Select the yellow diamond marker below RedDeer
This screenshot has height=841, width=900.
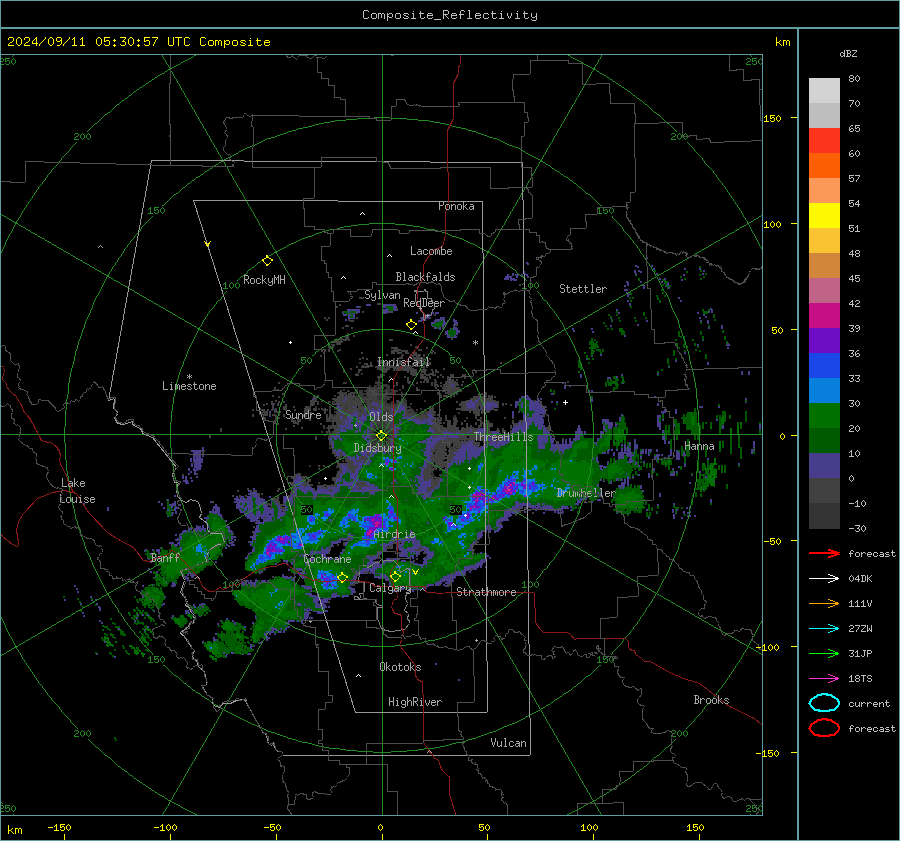click(x=411, y=325)
